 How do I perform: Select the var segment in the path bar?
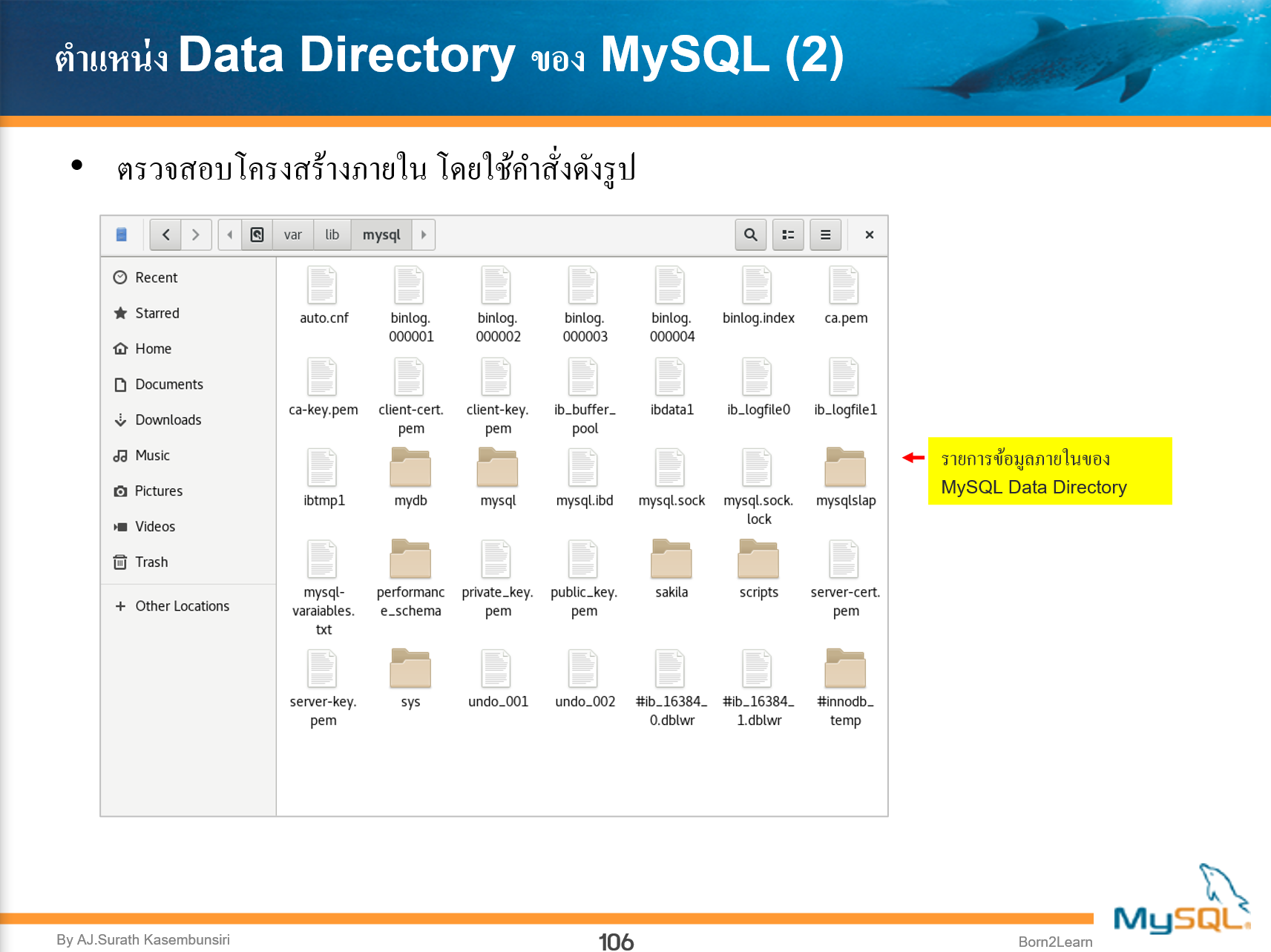pyautogui.click(x=293, y=234)
